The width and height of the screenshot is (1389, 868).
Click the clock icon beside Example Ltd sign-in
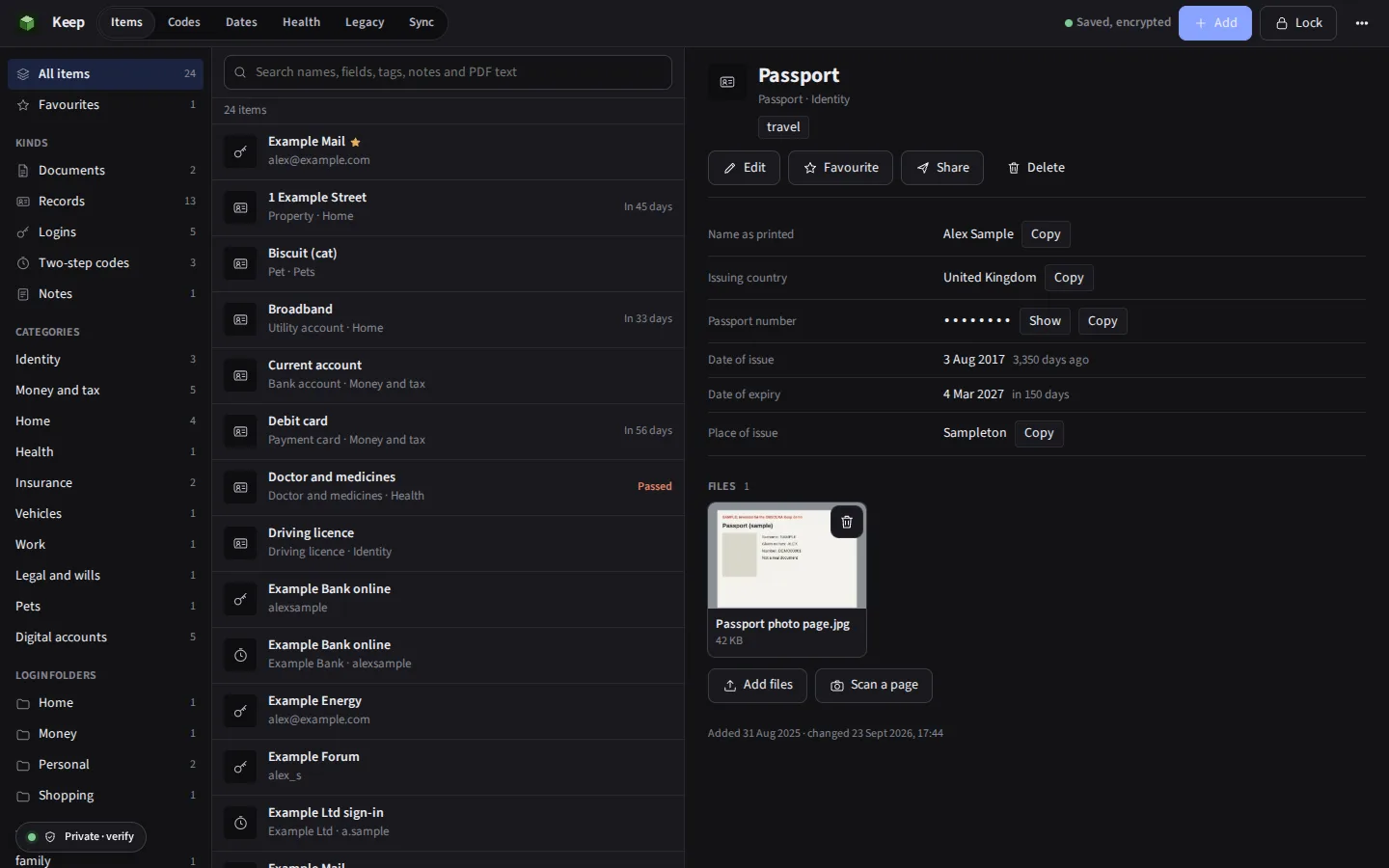click(x=241, y=823)
